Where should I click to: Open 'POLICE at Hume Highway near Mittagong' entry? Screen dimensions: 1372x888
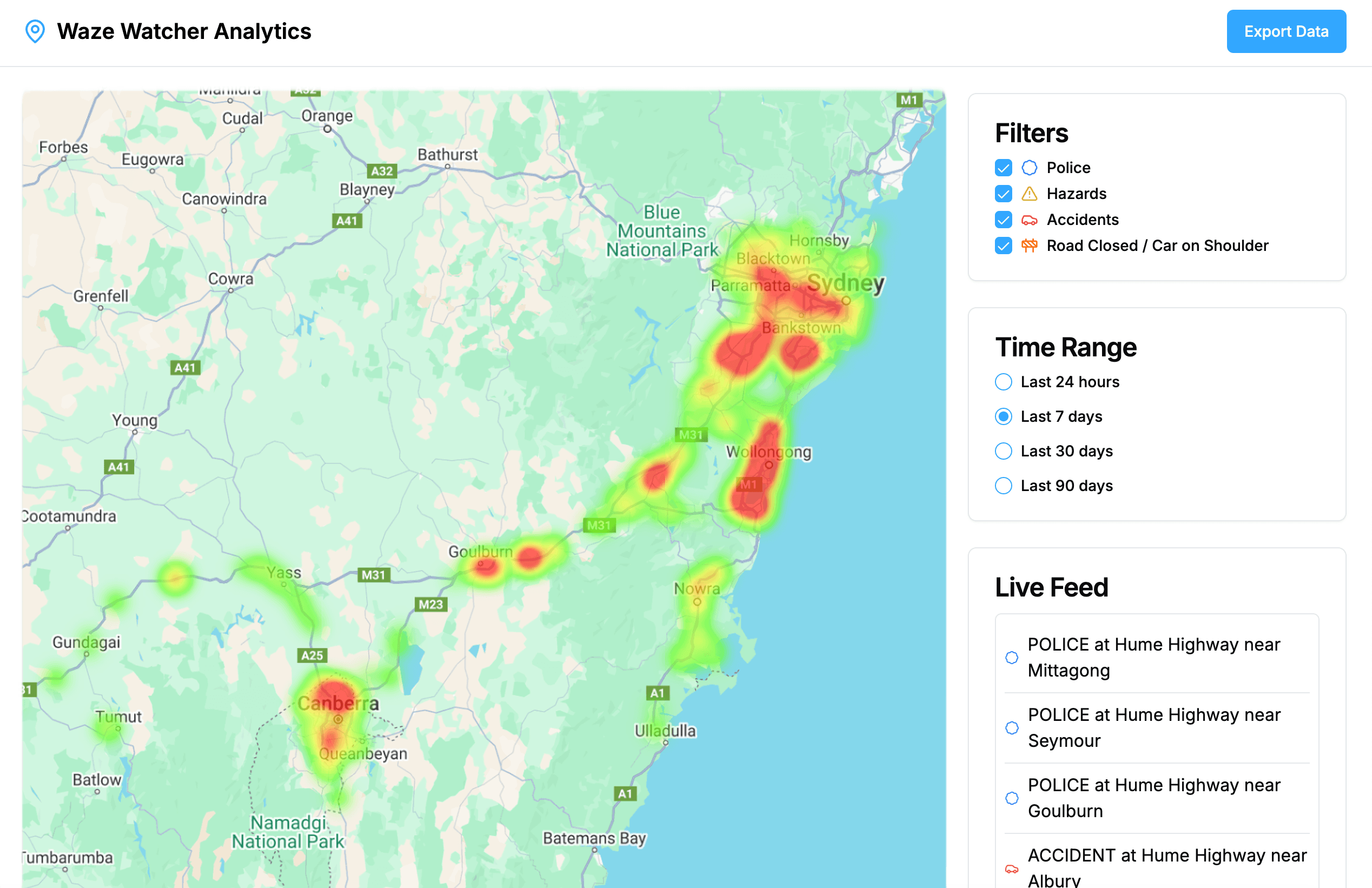(1156, 658)
